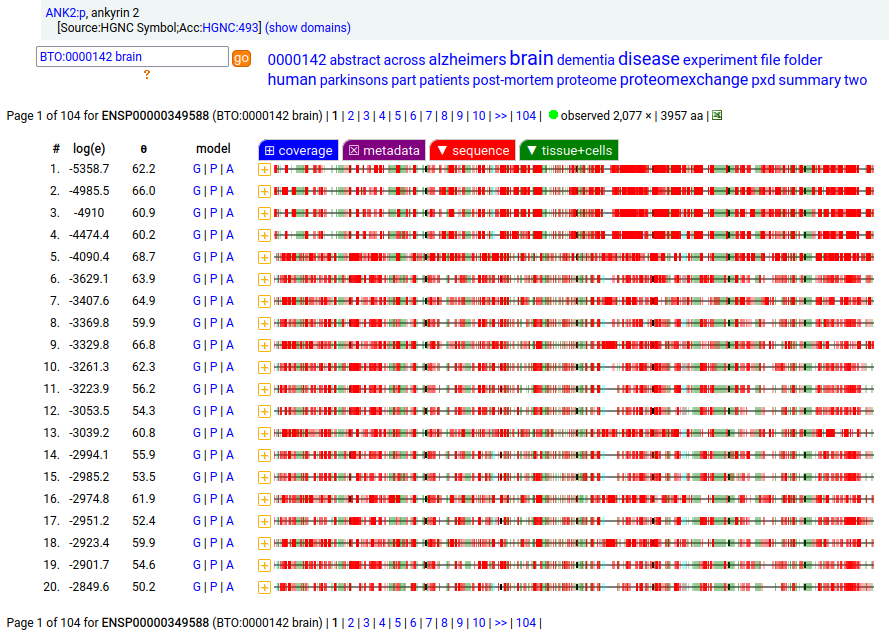Click the 'parkinsons' keyword in tag cloud
The image size is (889, 643).
[354, 81]
